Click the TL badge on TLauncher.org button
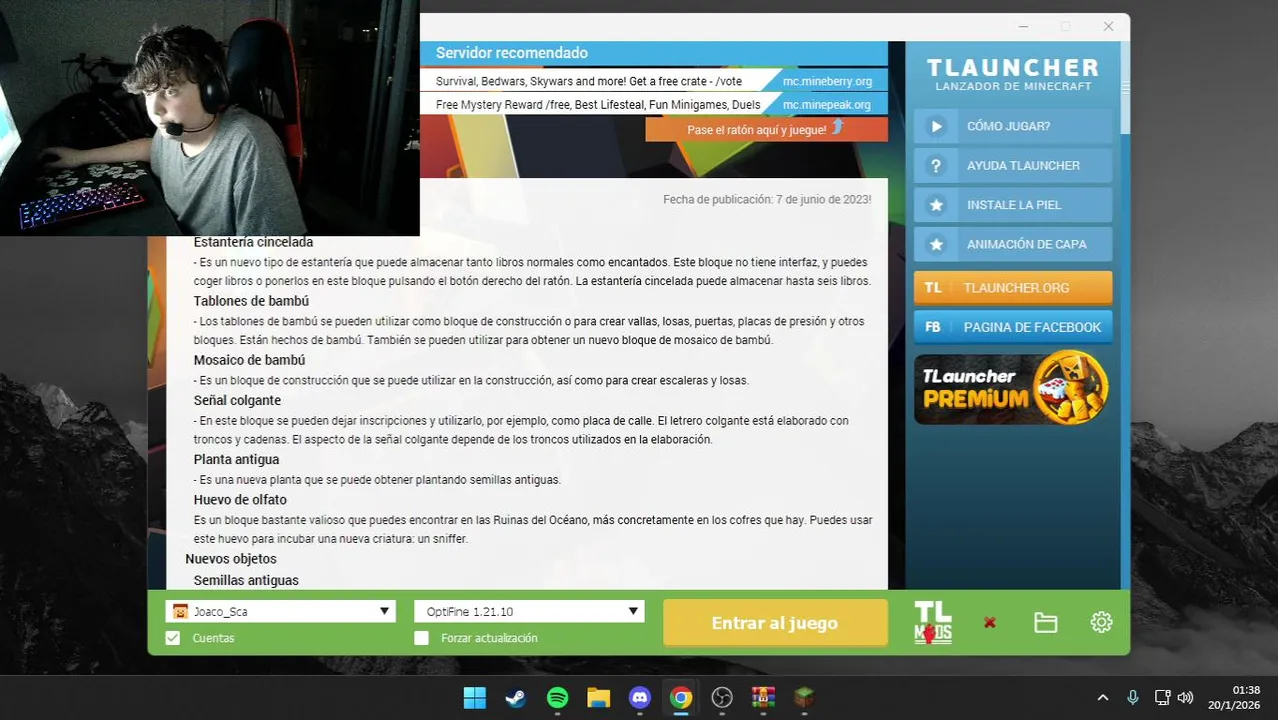Image resolution: width=1278 pixels, height=720 pixels. point(933,287)
